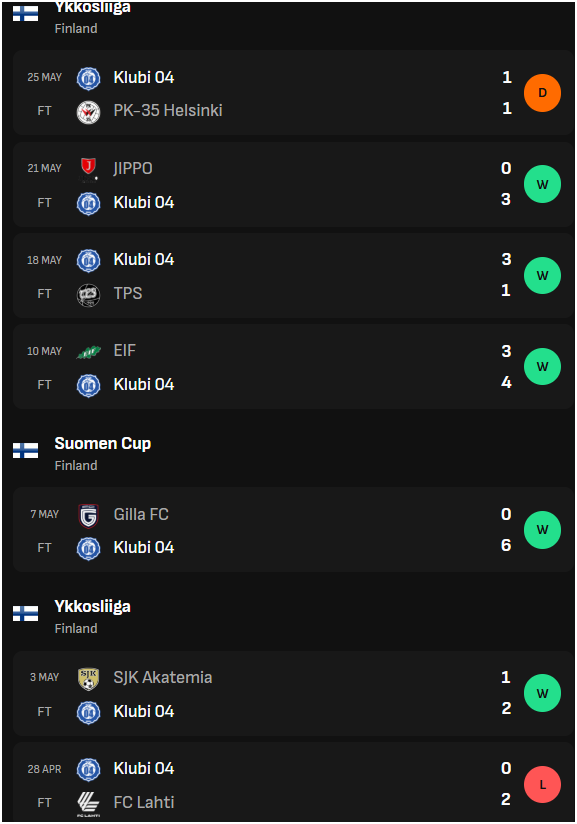Click the FC Lahti logo
Viewport: 577px width, 824px height.
click(88, 804)
